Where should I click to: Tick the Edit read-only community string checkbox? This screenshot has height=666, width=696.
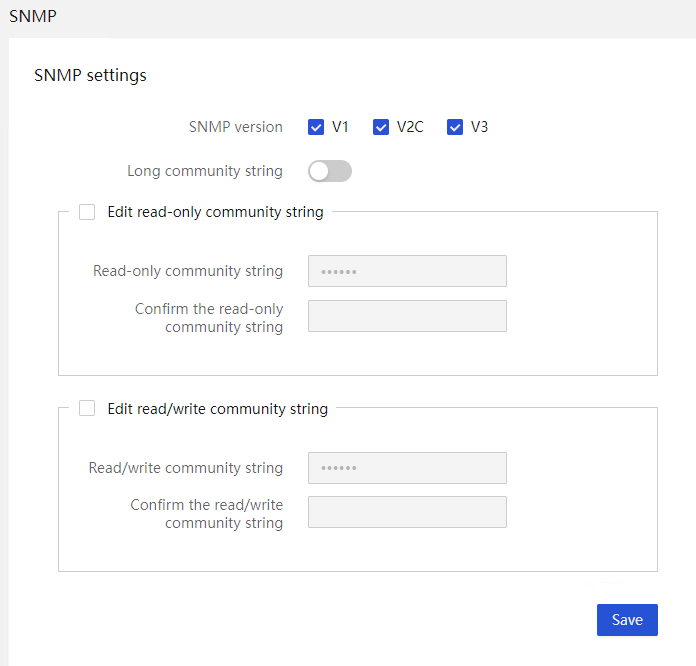point(87,212)
